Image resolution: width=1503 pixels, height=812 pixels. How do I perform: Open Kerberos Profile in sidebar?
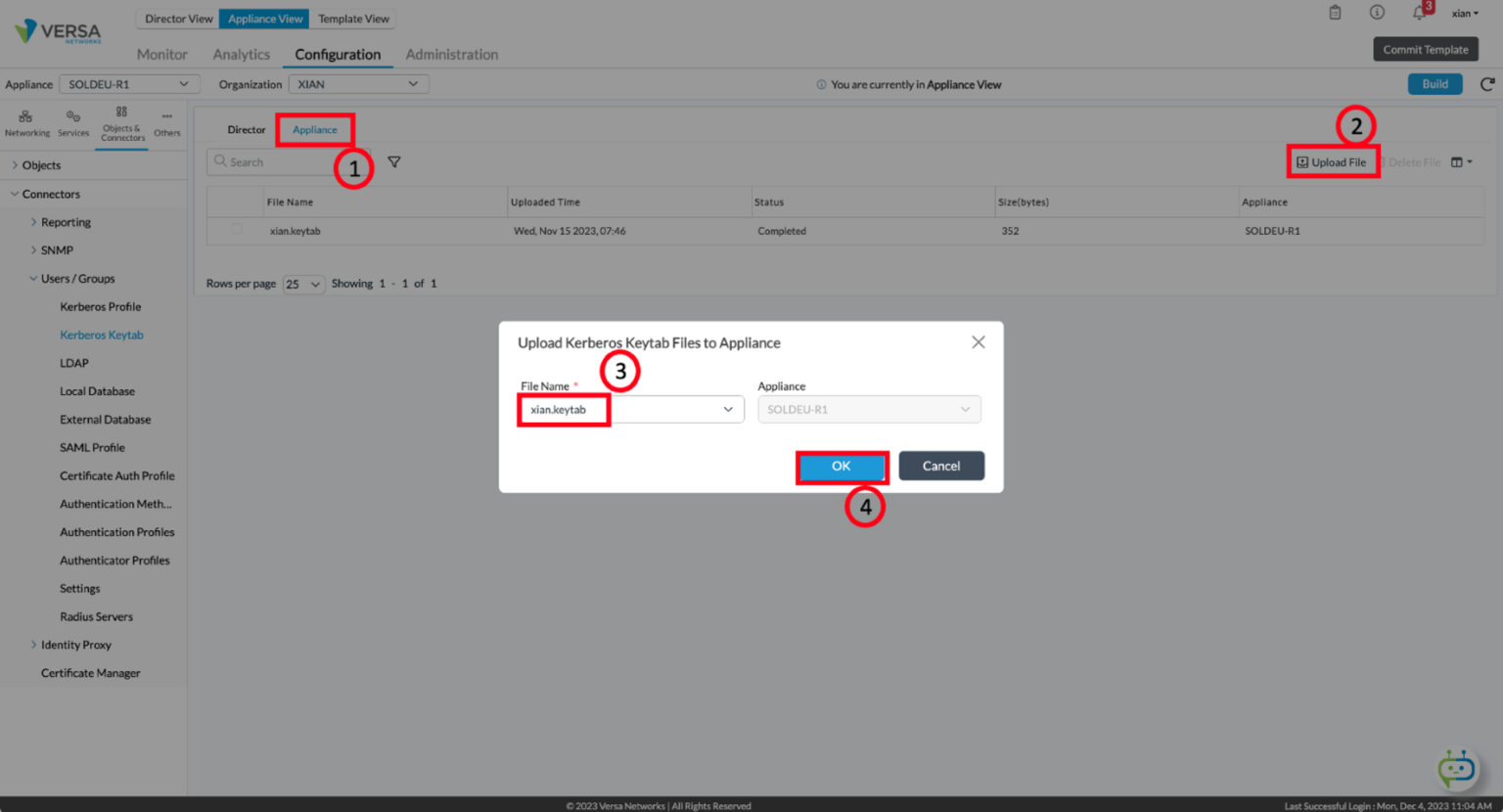pos(101,307)
